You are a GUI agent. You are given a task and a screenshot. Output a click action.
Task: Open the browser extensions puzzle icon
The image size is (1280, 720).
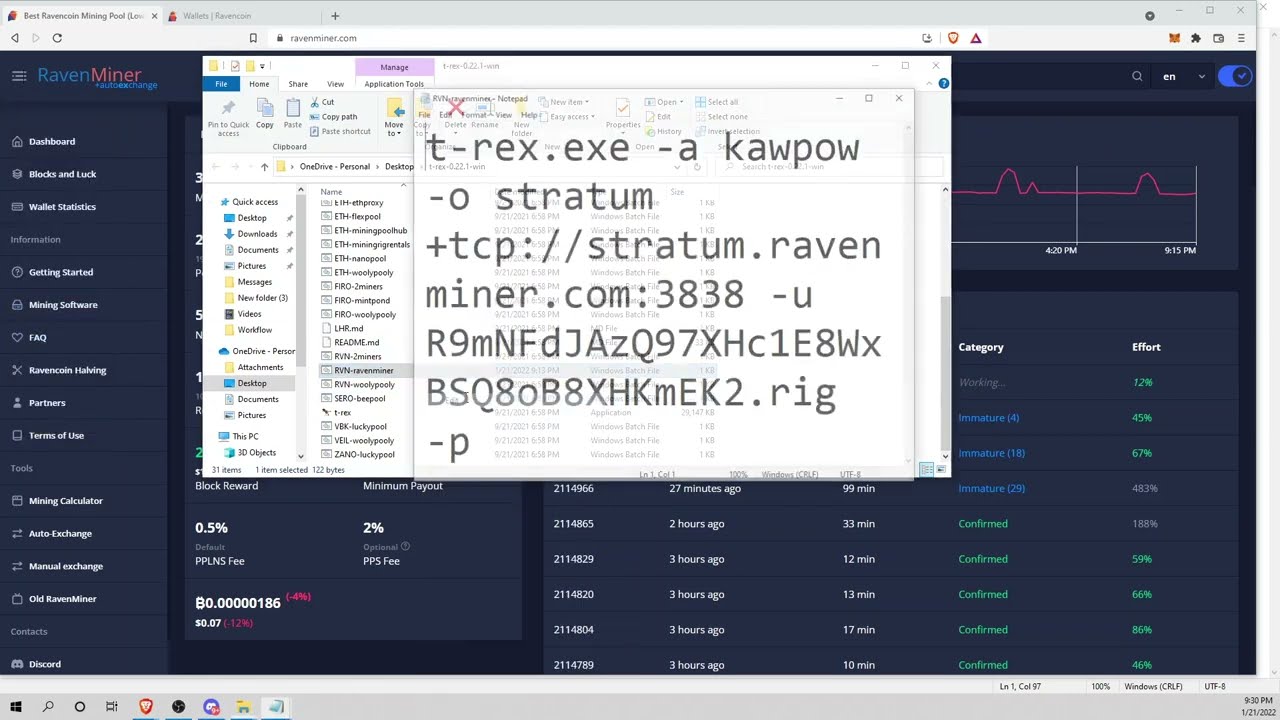pyautogui.click(x=1196, y=38)
